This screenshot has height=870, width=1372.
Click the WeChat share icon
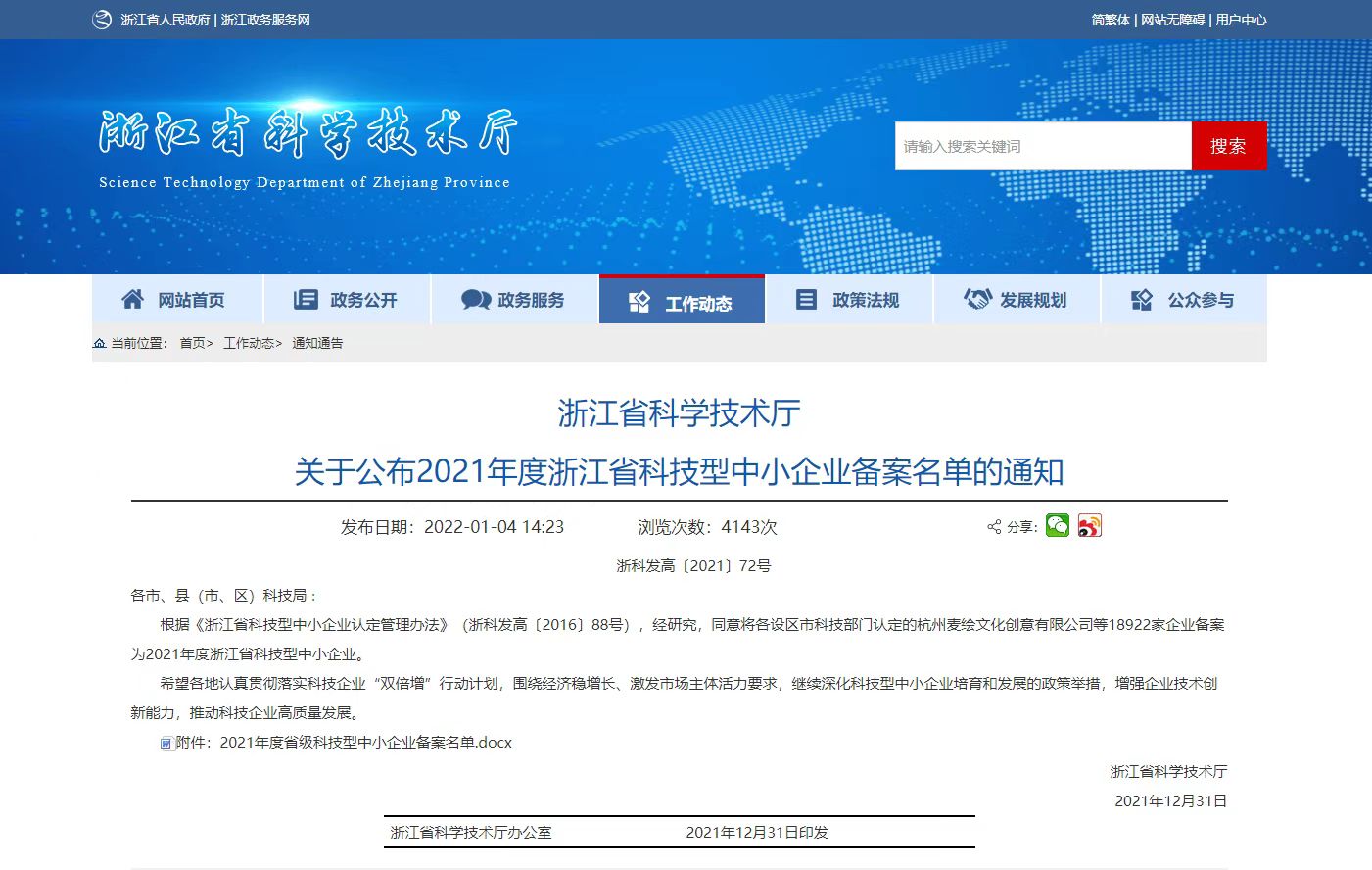click(x=1056, y=526)
